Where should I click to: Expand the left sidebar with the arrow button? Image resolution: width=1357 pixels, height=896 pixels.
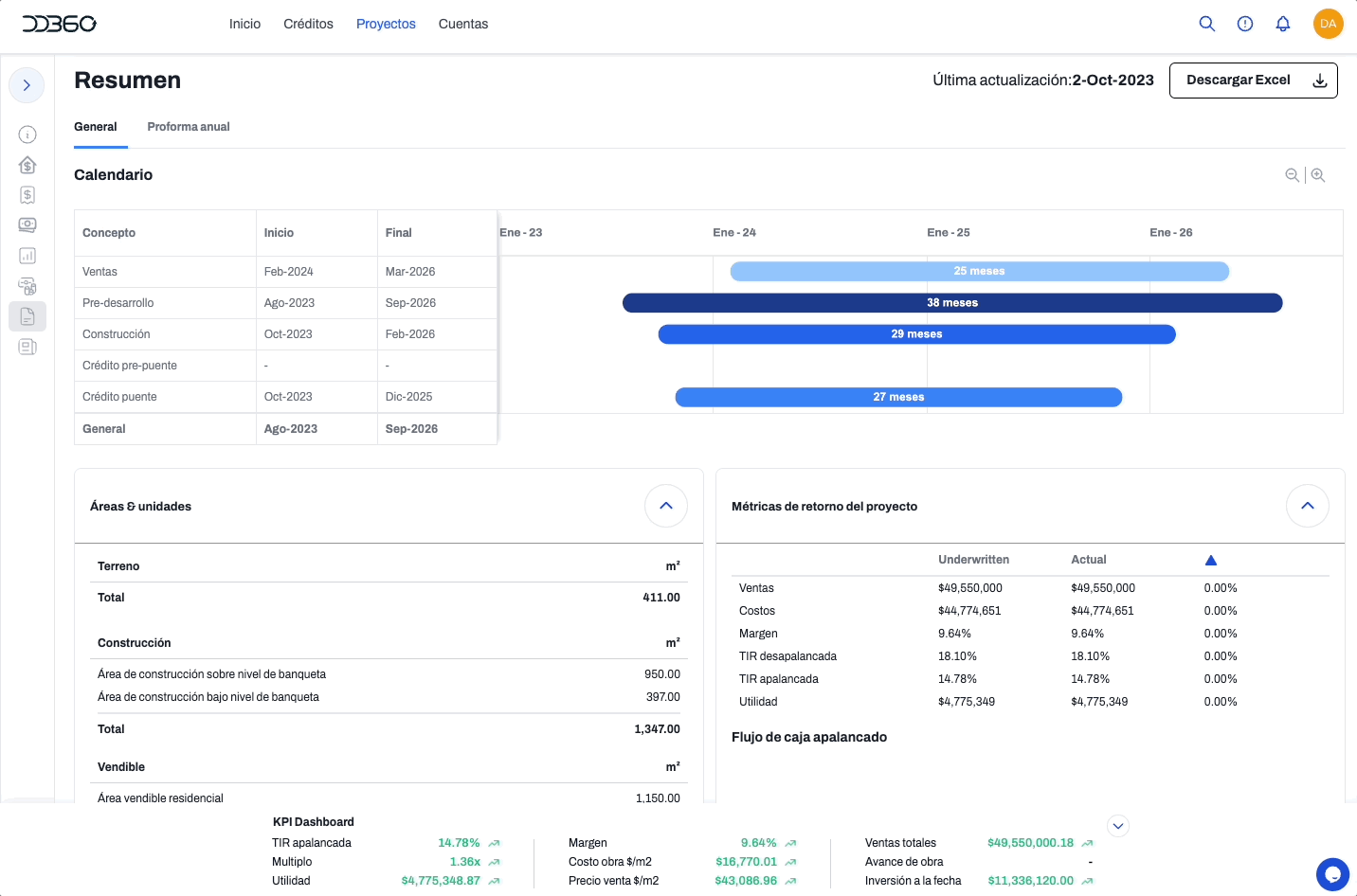(27, 85)
